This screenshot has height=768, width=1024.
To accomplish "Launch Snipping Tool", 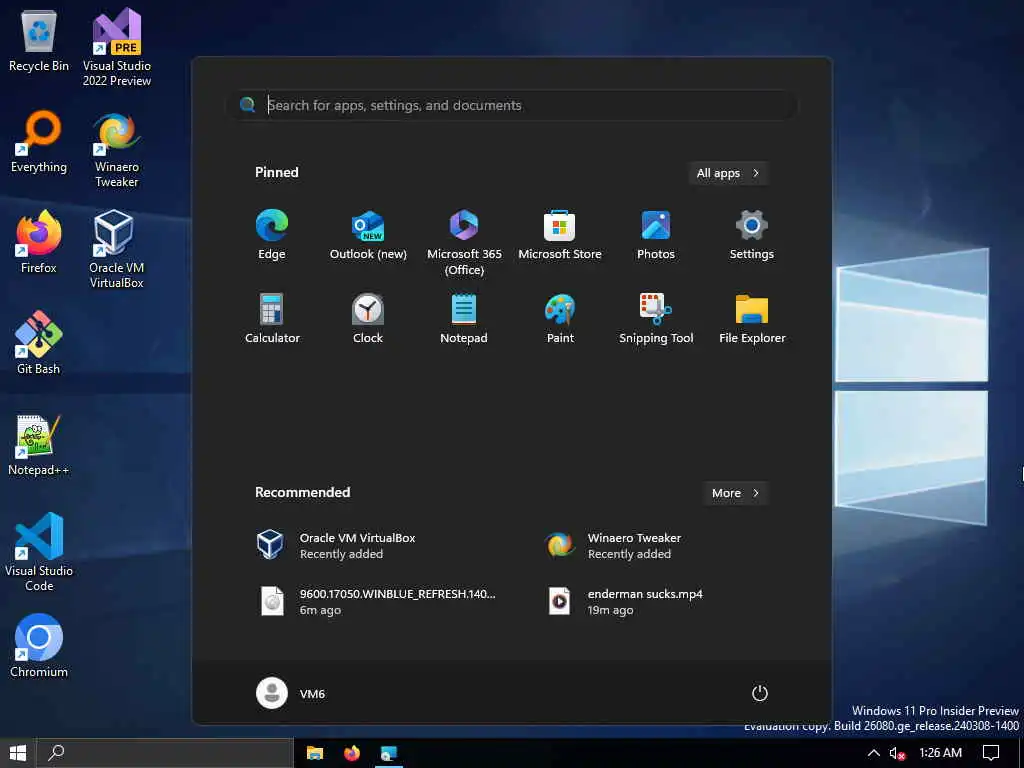I will 656,319.
